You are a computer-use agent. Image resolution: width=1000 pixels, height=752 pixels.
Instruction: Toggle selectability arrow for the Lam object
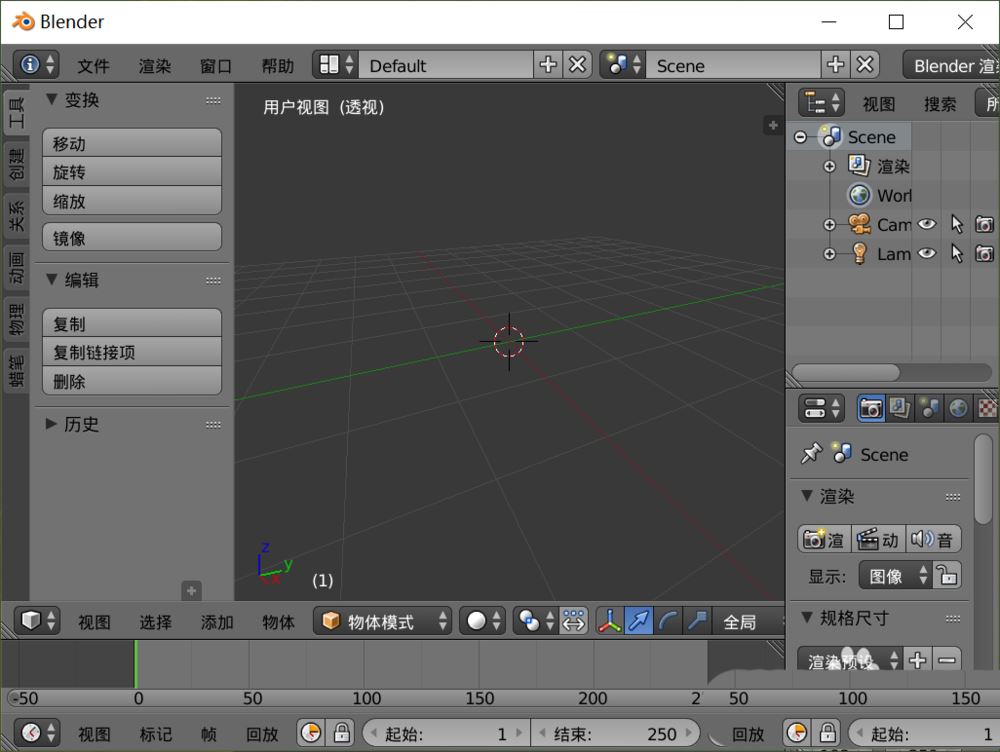pyautogui.click(x=957, y=254)
